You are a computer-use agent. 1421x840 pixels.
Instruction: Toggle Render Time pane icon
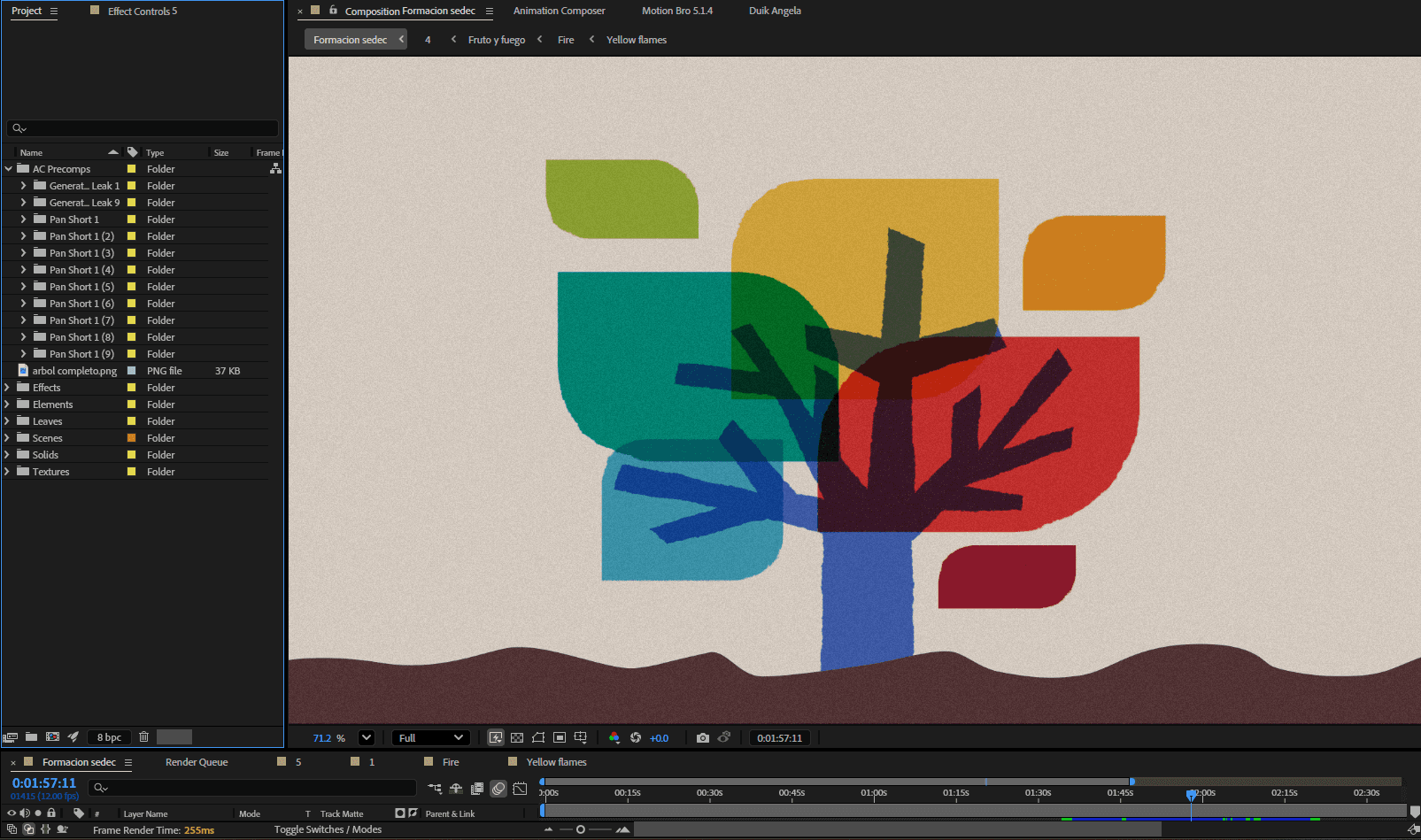pyautogui.click(x=62, y=829)
